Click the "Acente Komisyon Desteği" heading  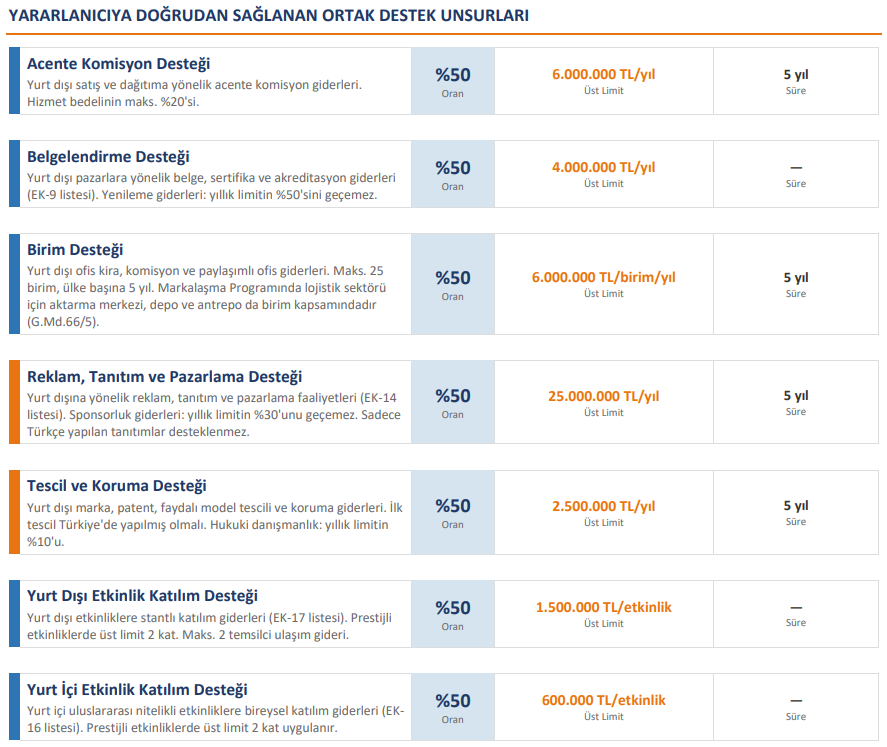tap(118, 64)
